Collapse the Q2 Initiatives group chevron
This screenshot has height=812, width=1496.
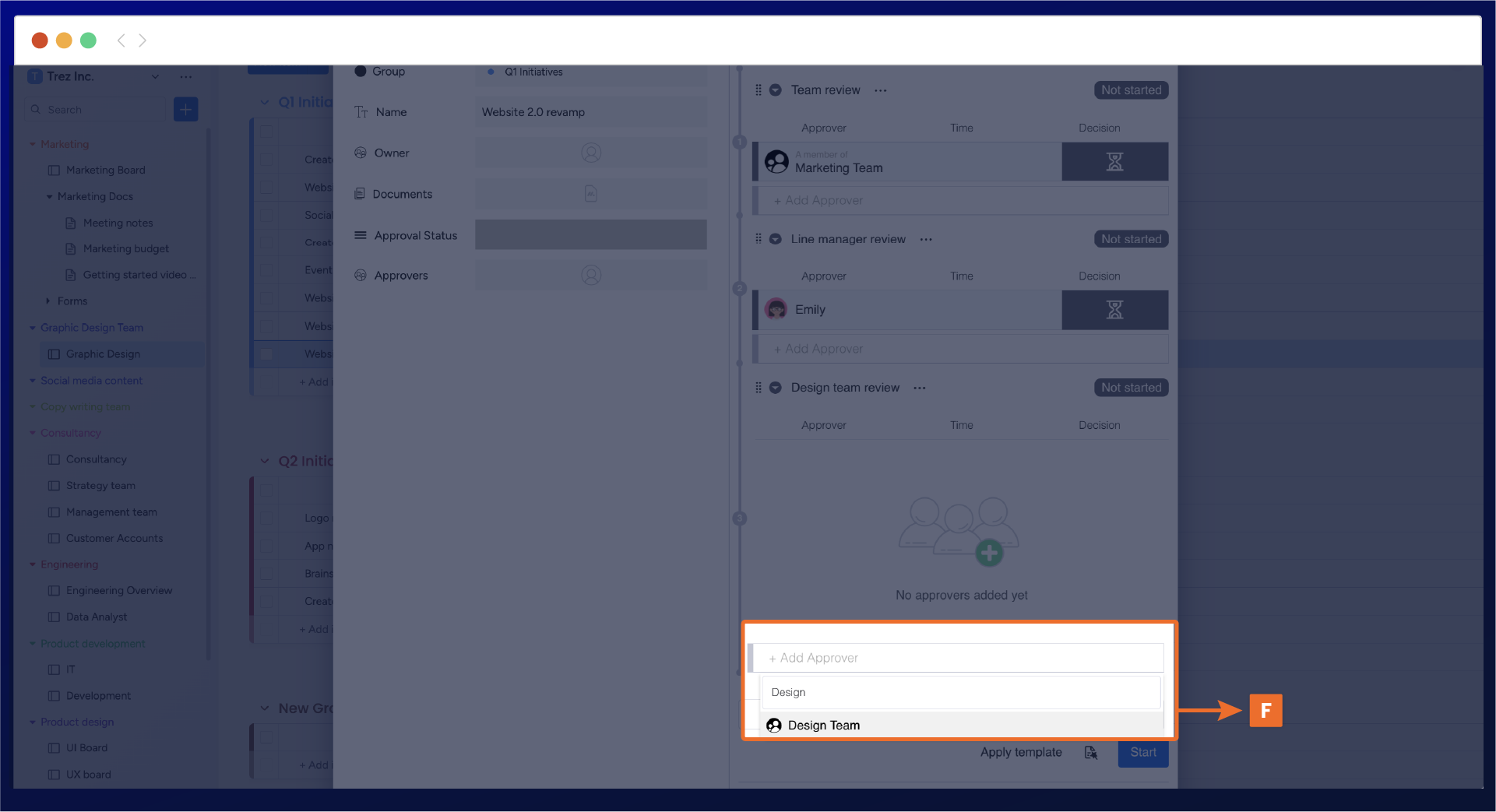(x=265, y=461)
